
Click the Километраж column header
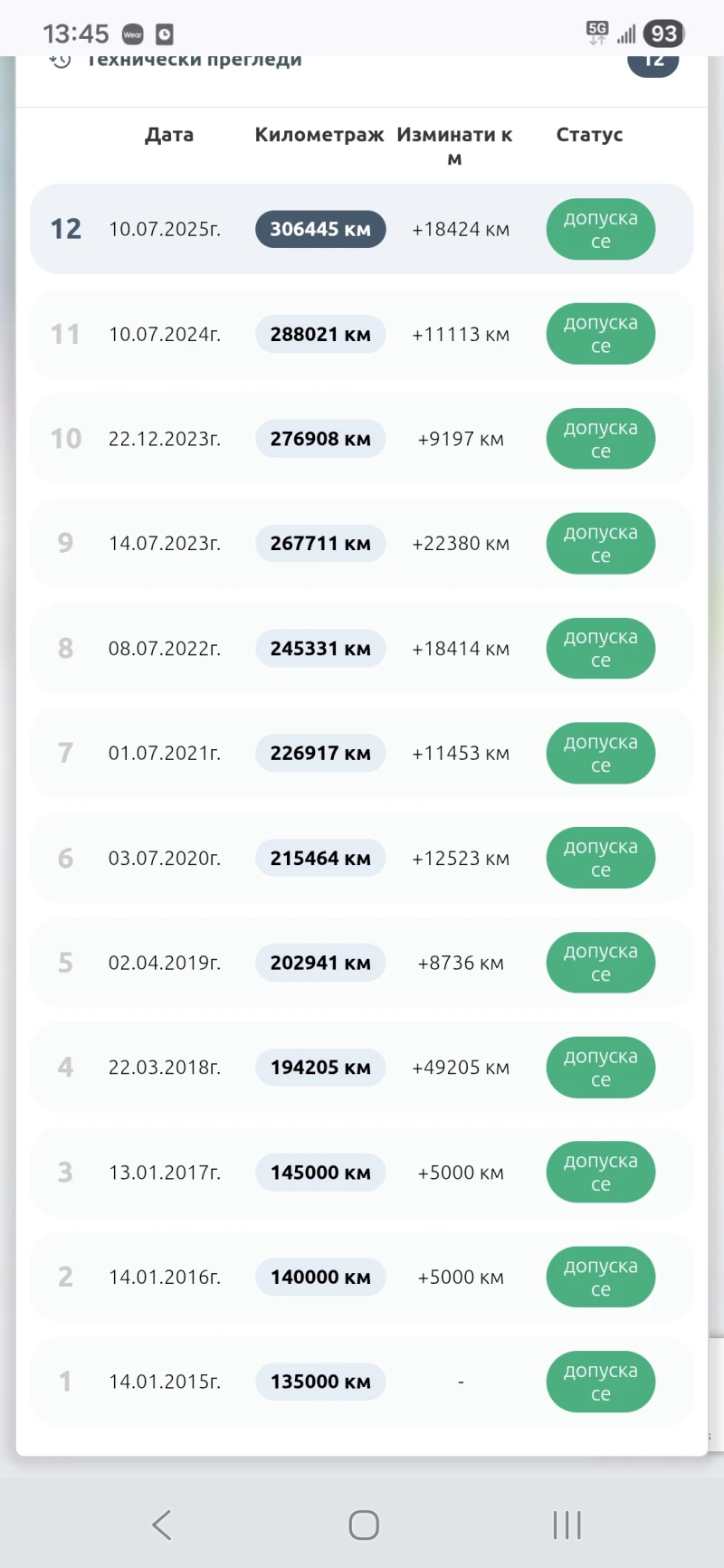(x=319, y=135)
